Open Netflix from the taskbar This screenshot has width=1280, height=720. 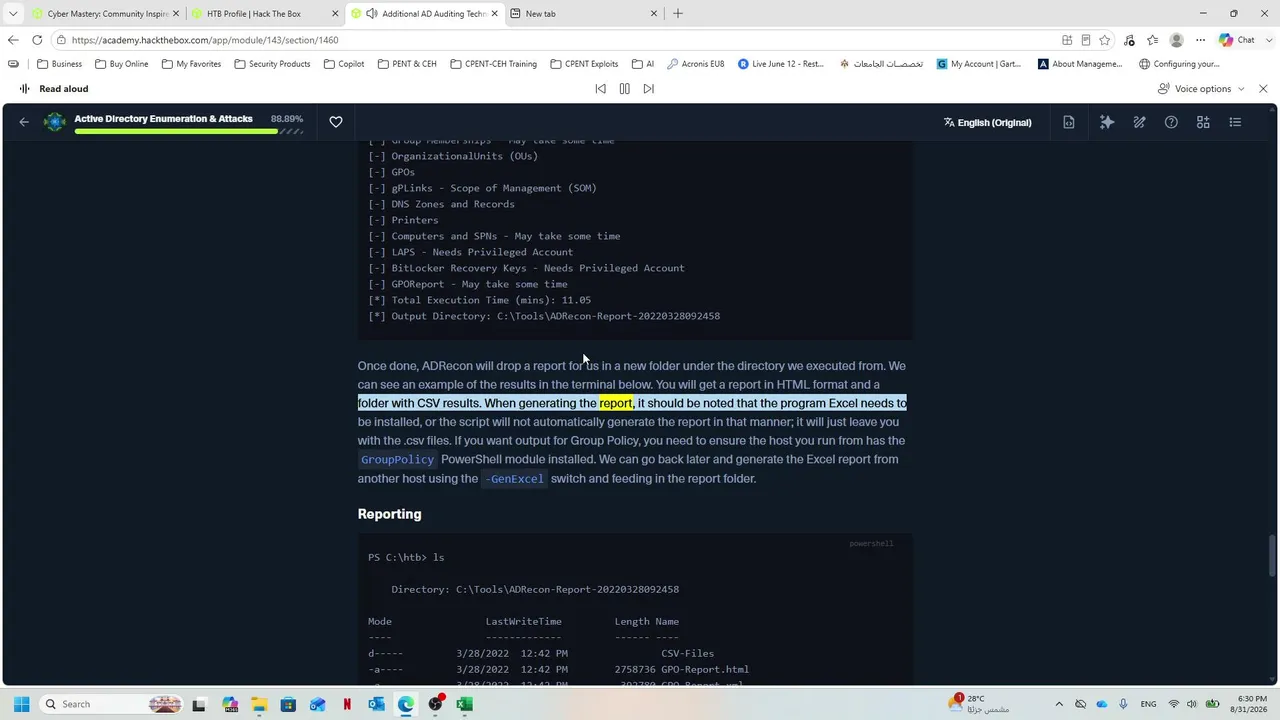[x=347, y=704]
